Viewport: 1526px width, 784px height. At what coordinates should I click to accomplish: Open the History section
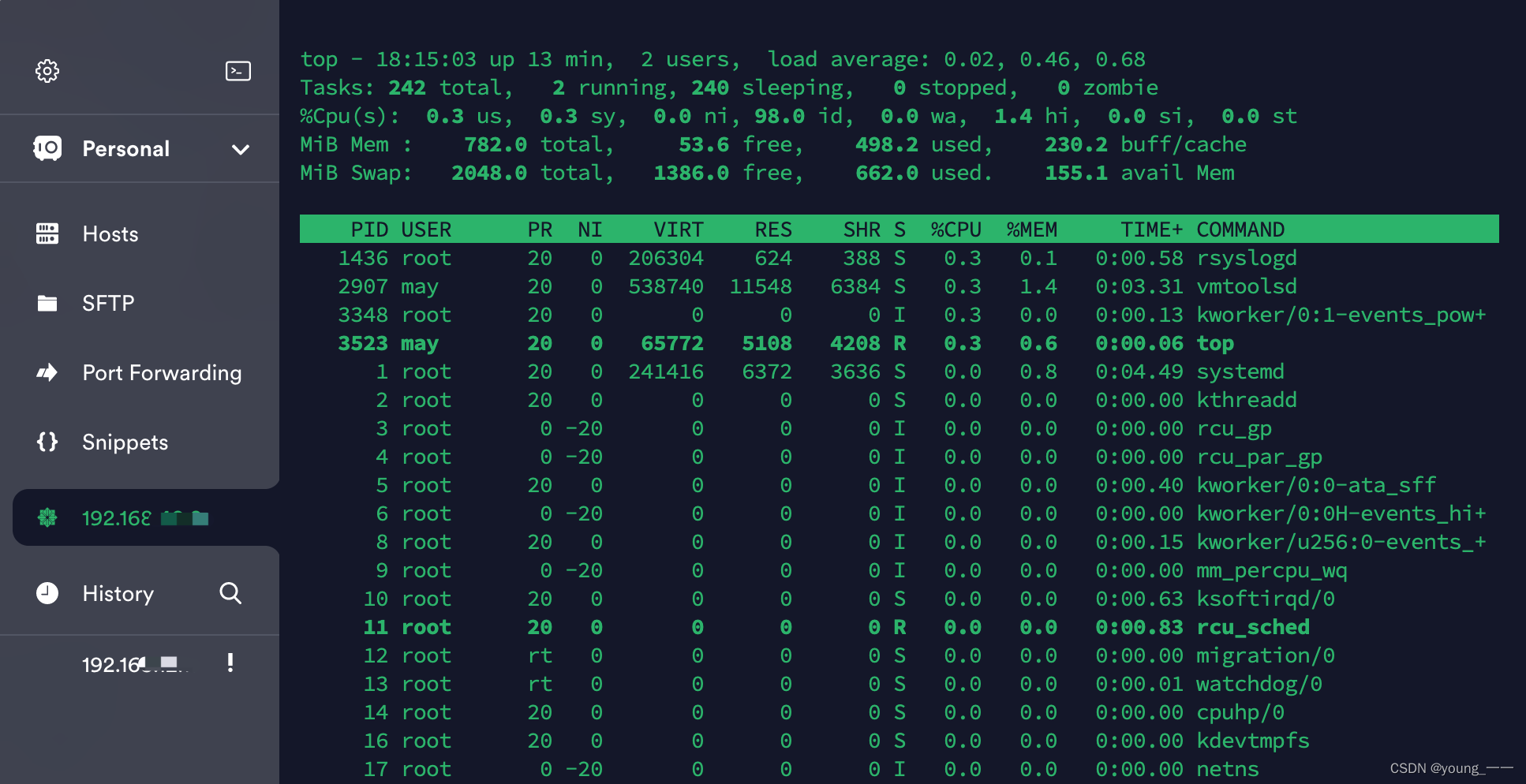[x=118, y=593]
